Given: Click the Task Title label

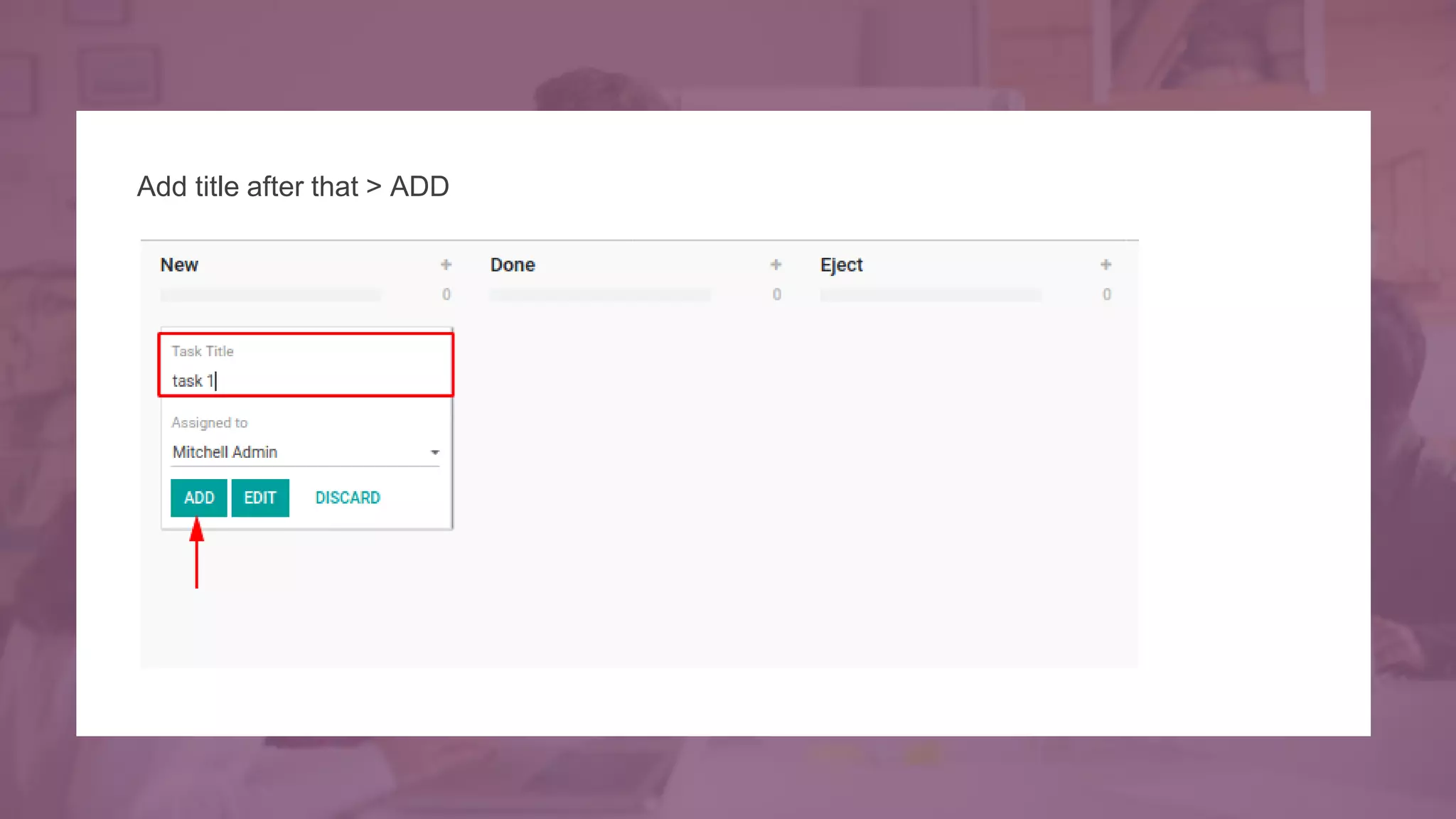Looking at the screenshot, I should pos(203,351).
